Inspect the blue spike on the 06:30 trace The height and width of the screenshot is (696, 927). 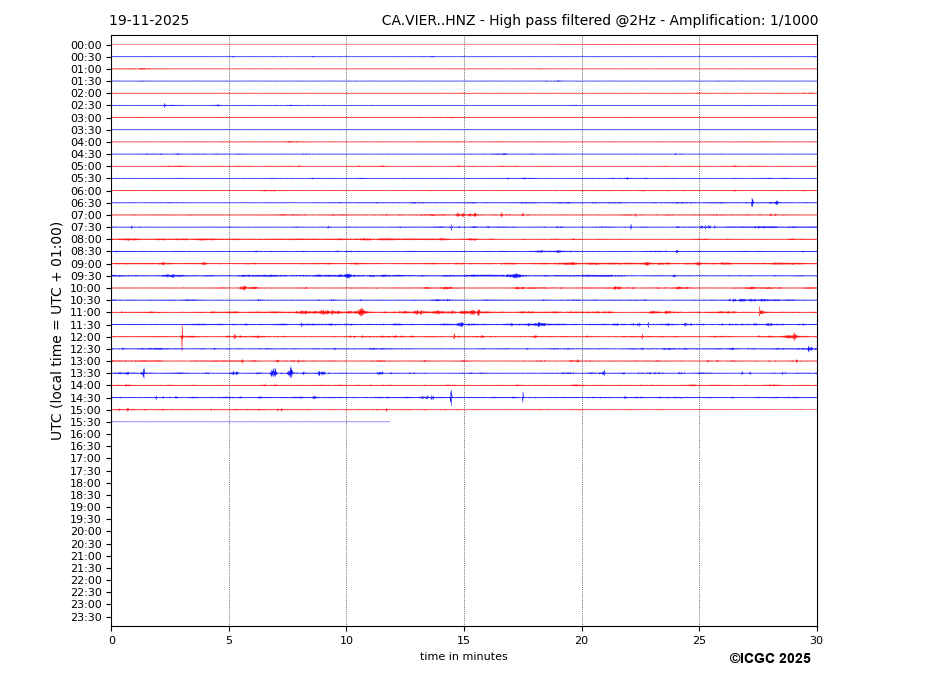[x=752, y=203]
